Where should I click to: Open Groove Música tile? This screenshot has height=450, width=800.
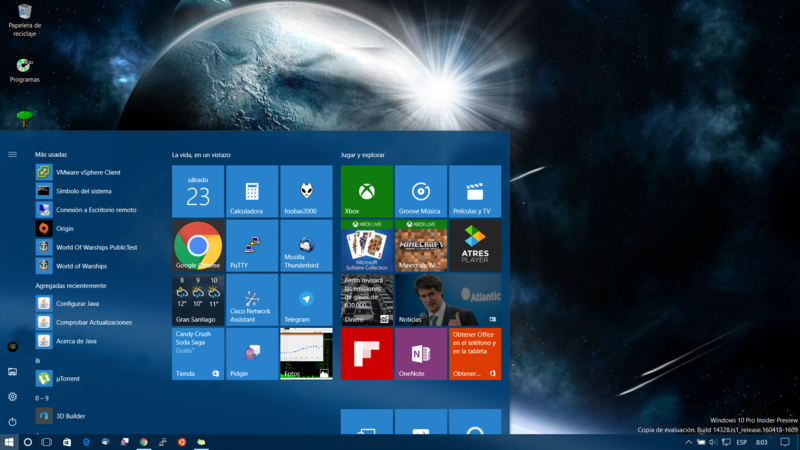[421, 192]
